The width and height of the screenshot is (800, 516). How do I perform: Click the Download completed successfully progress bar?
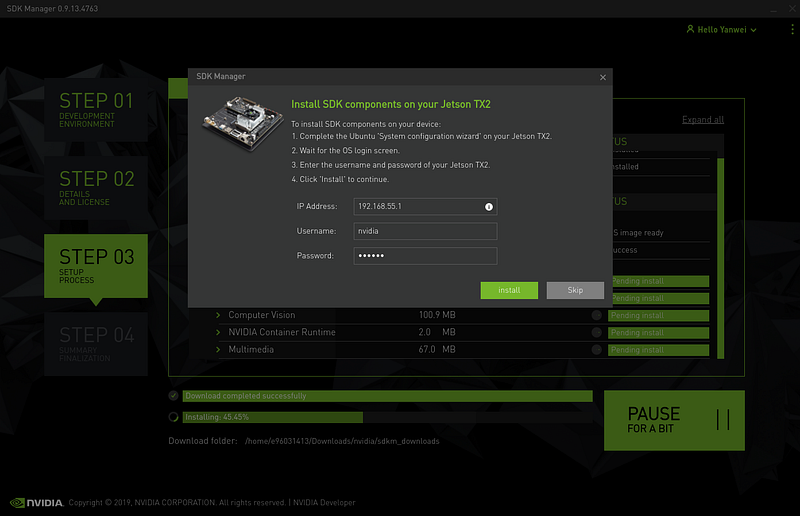[388, 396]
